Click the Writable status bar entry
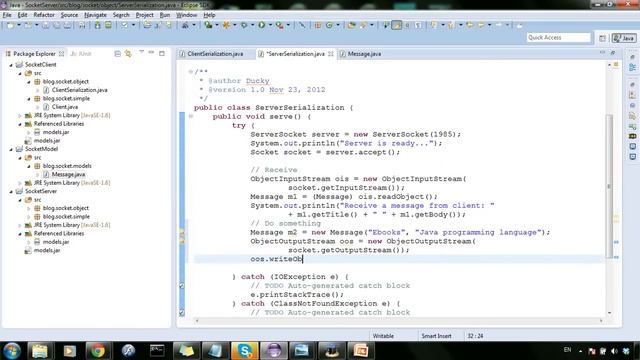The width and height of the screenshot is (640, 360). [x=383, y=336]
